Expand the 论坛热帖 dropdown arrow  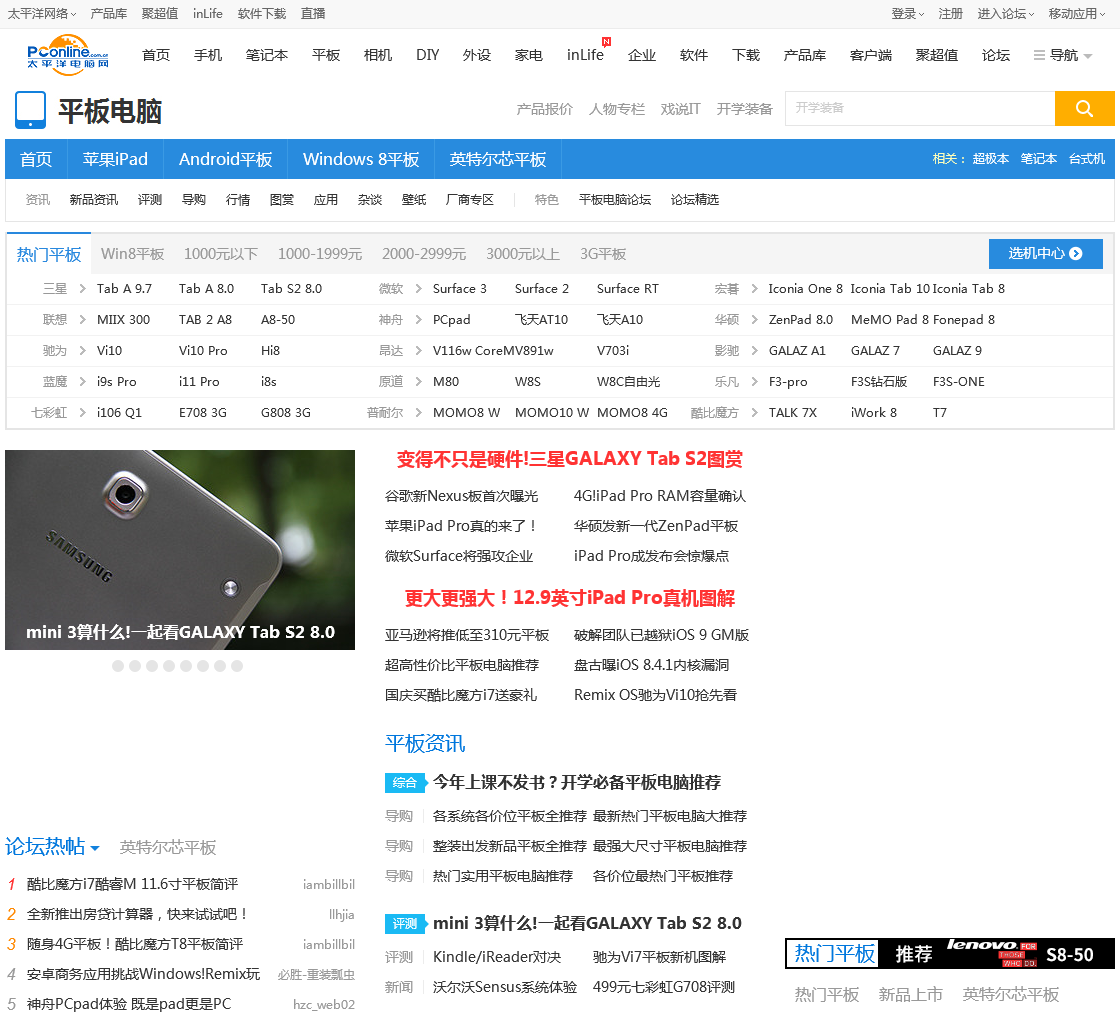pyautogui.click(x=95, y=849)
